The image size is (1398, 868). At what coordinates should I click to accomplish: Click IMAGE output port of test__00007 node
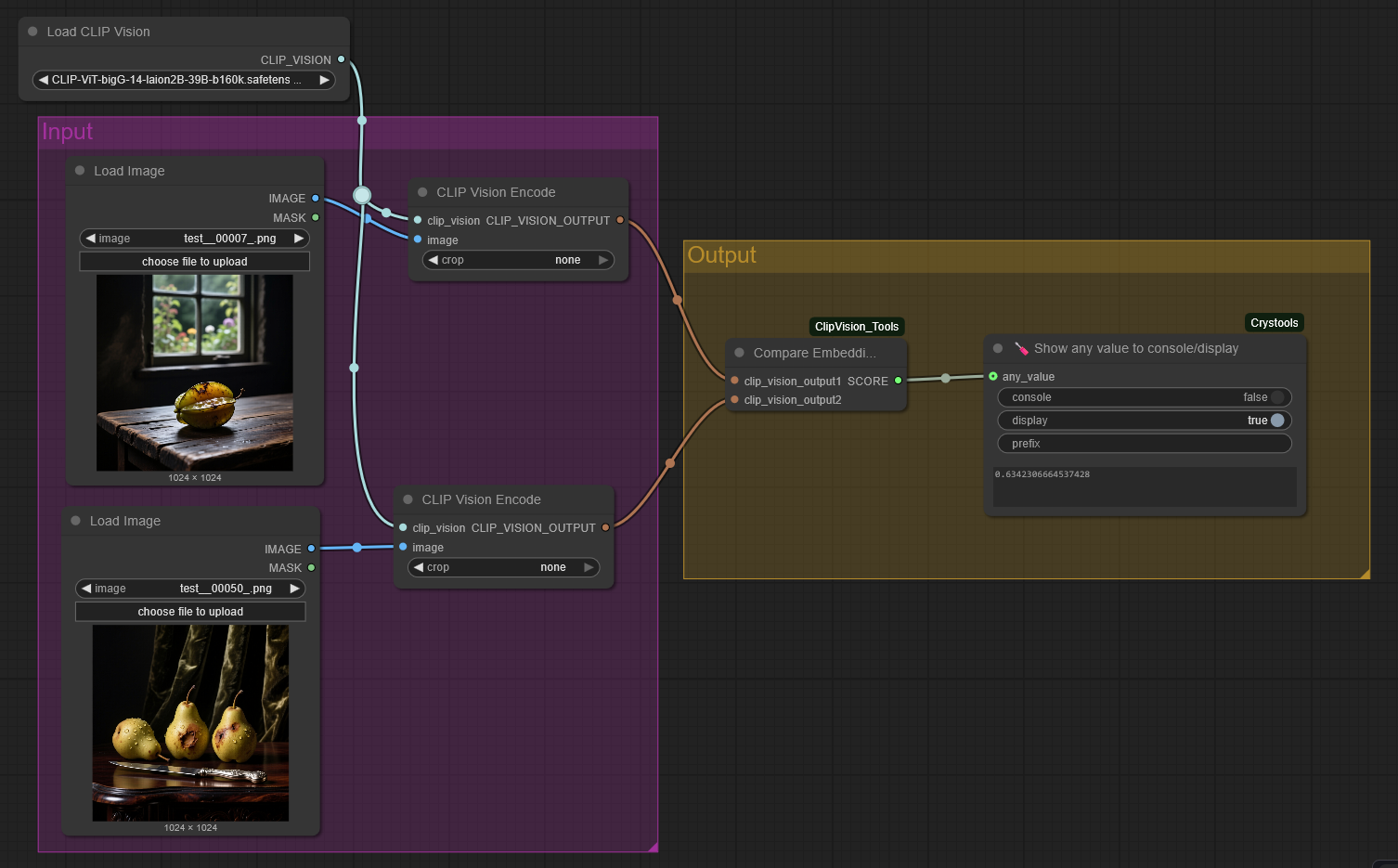(316, 198)
